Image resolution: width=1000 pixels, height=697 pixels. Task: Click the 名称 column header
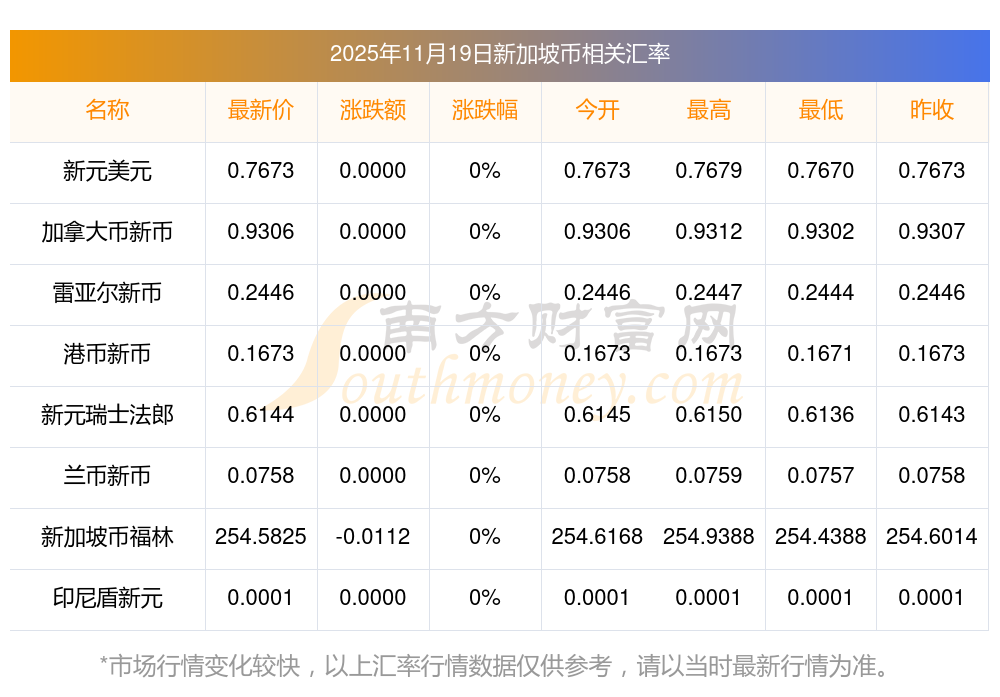click(107, 110)
